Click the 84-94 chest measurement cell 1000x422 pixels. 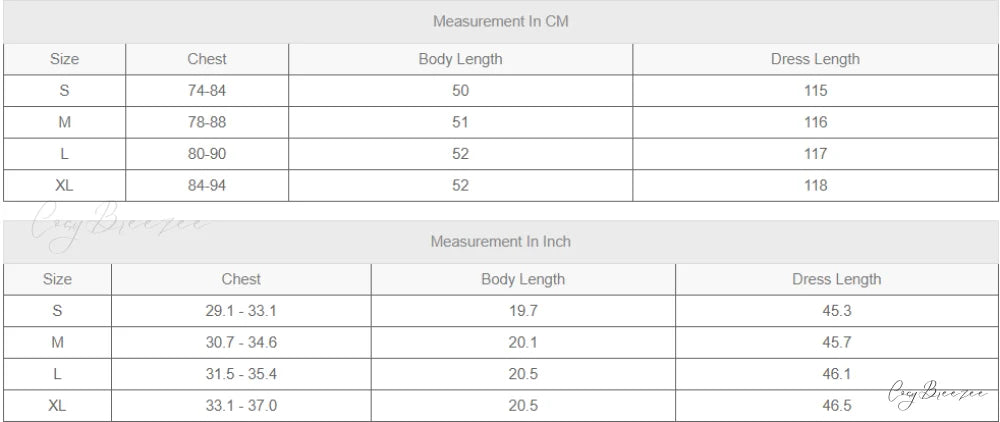pos(207,185)
